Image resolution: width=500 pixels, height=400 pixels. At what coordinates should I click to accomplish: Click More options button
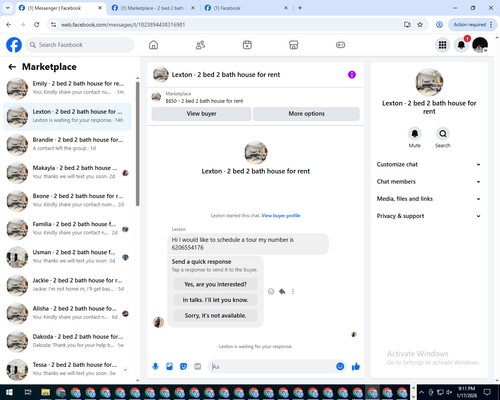[x=306, y=114]
